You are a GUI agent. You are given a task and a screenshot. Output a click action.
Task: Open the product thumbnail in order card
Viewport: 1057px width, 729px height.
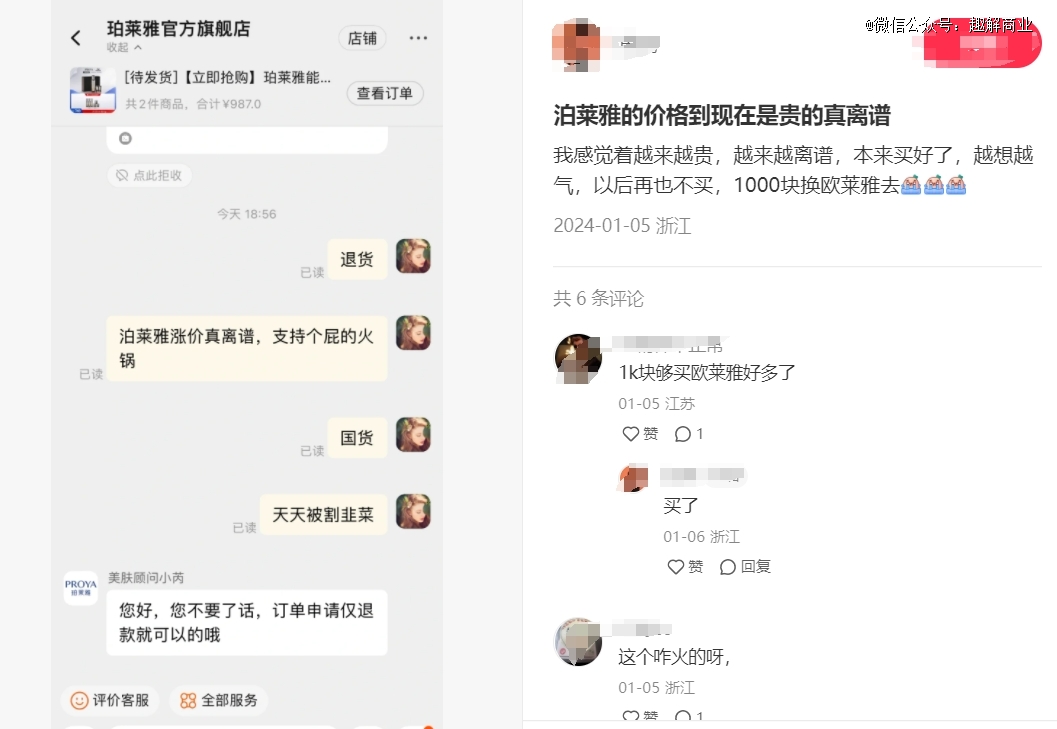click(x=93, y=90)
